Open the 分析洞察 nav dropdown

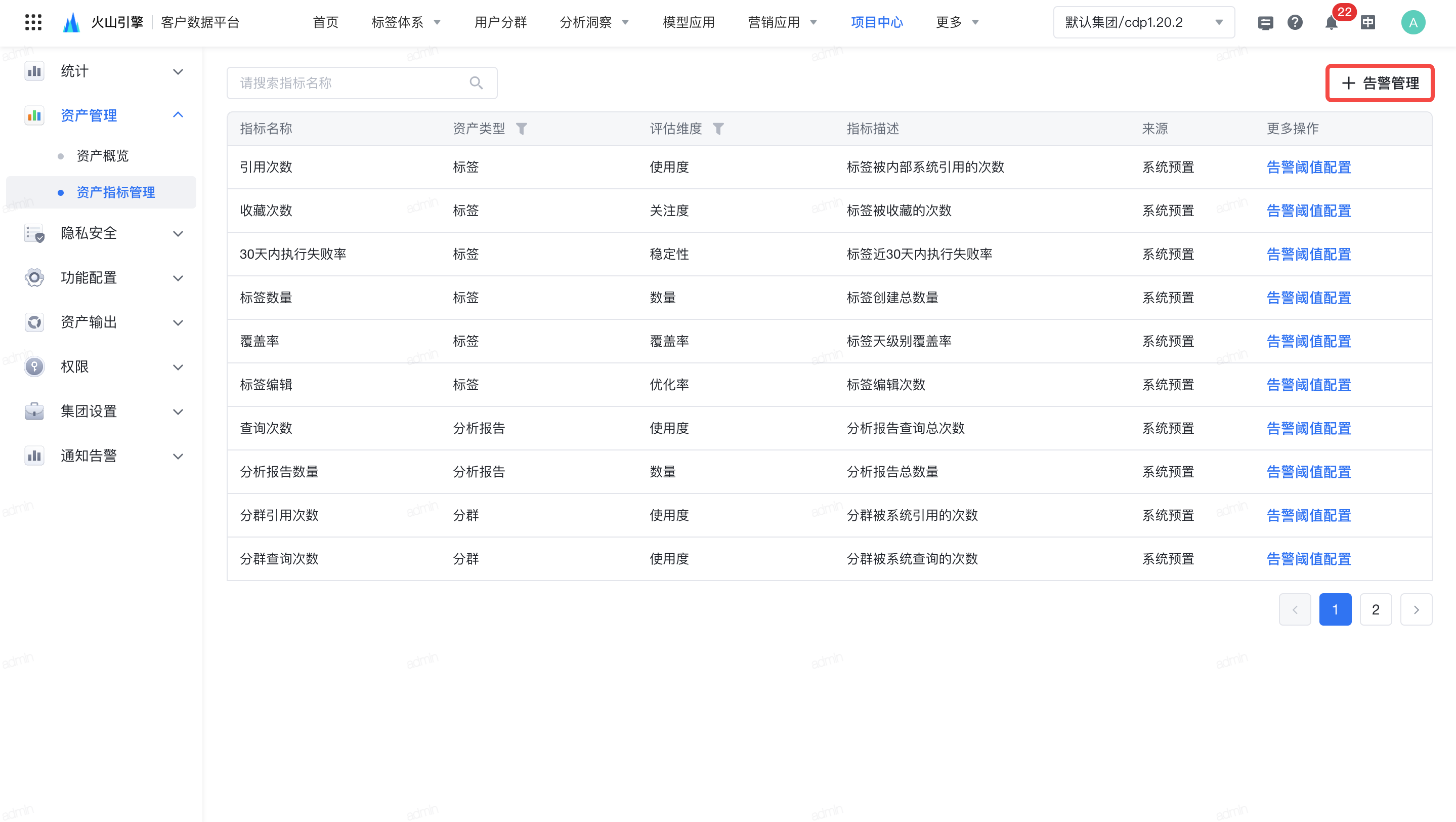point(594,22)
